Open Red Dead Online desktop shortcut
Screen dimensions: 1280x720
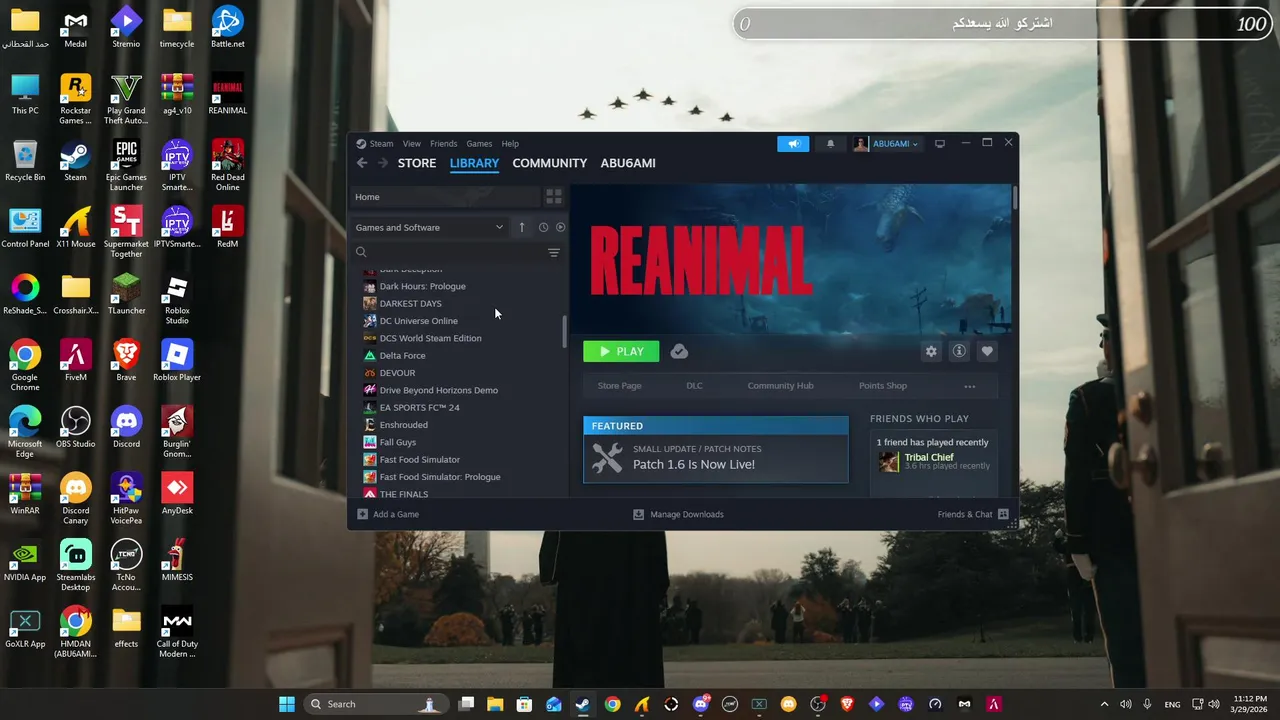(x=227, y=166)
